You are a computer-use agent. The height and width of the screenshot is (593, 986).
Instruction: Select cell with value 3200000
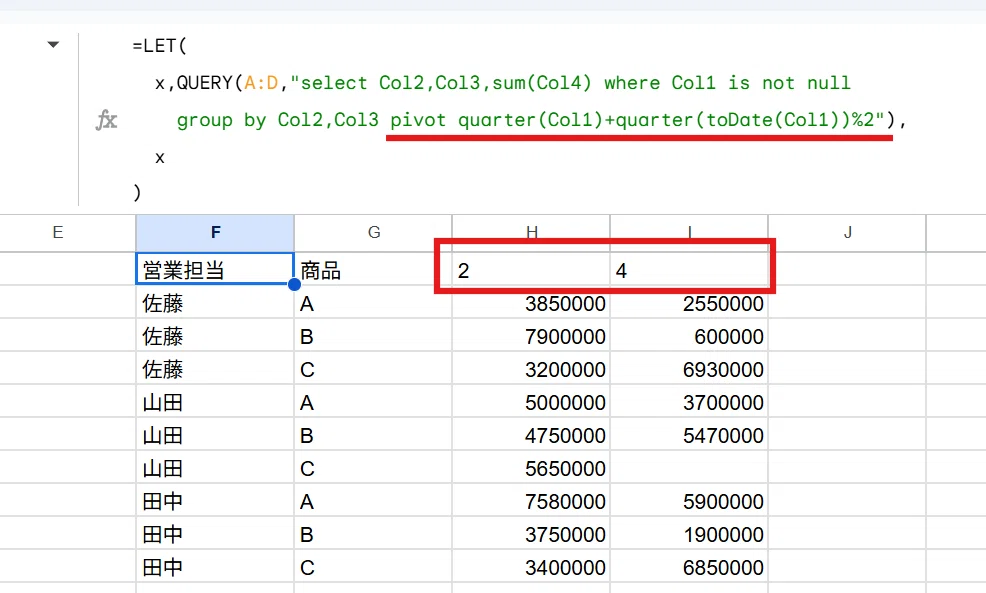click(x=531, y=369)
